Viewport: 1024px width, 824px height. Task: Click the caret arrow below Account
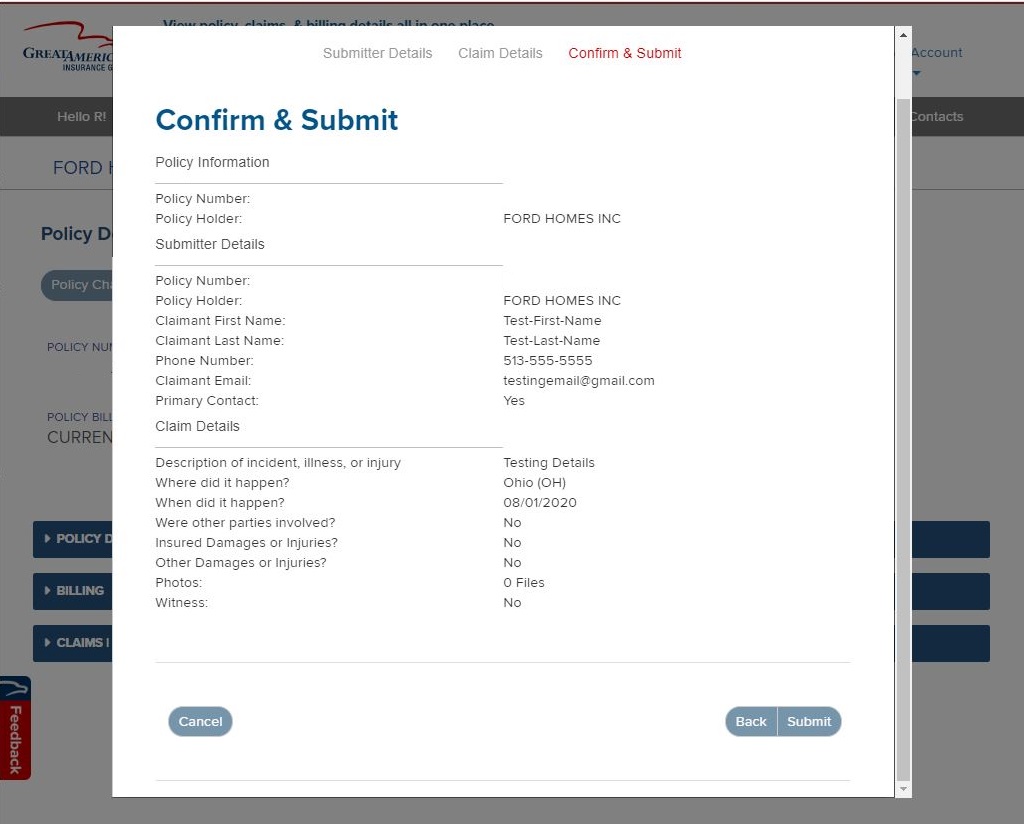click(916, 73)
